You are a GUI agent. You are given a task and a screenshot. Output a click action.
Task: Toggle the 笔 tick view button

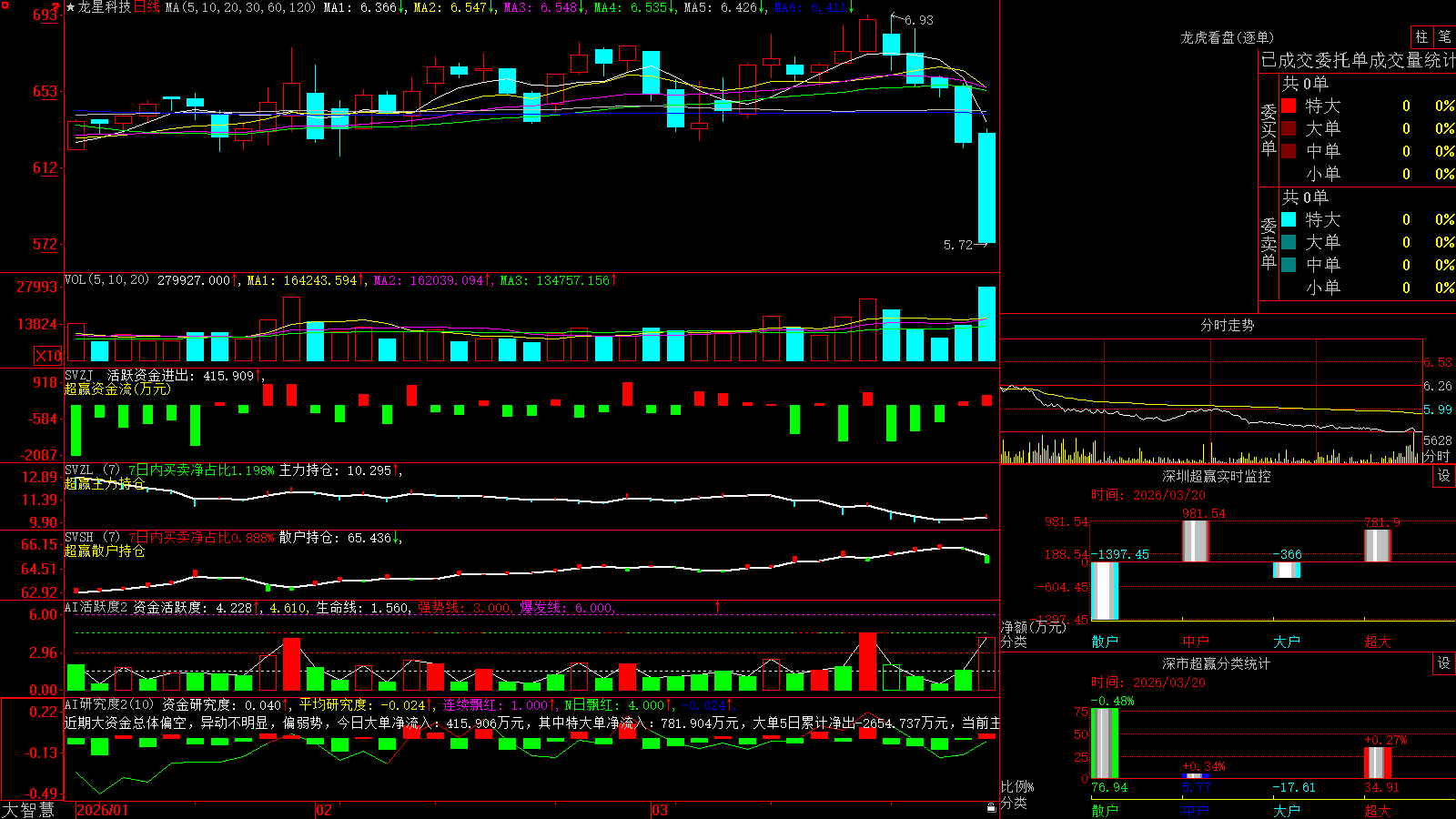1444,36
